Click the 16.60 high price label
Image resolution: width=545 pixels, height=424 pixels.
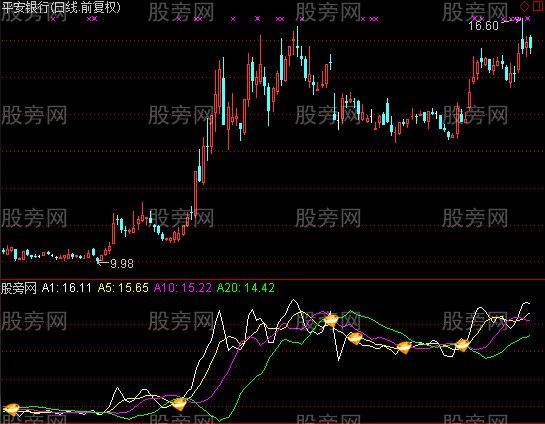[x=483, y=26]
